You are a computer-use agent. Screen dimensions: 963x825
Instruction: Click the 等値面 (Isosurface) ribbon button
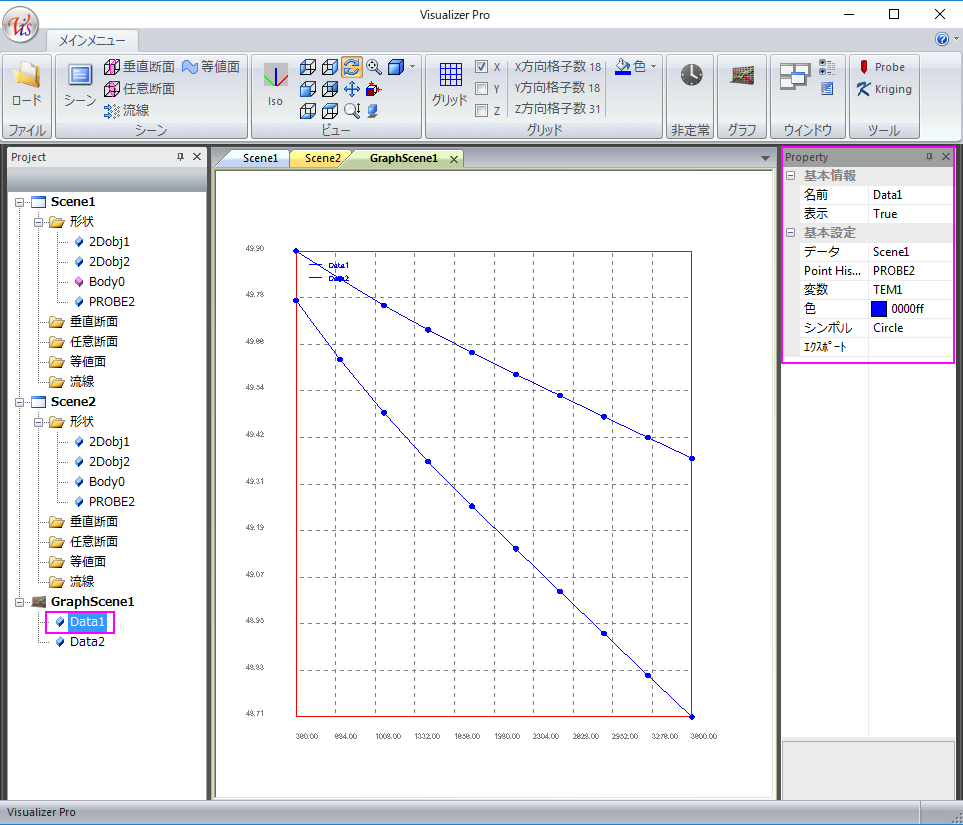tap(211, 67)
